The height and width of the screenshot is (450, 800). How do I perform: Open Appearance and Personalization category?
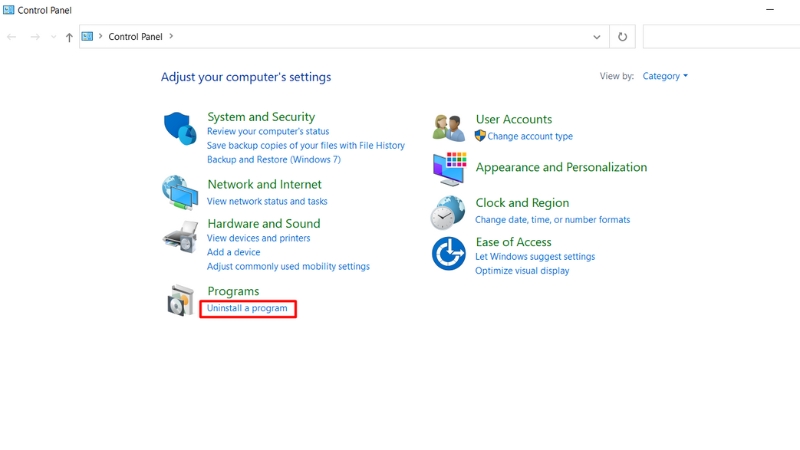click(561, 167)
